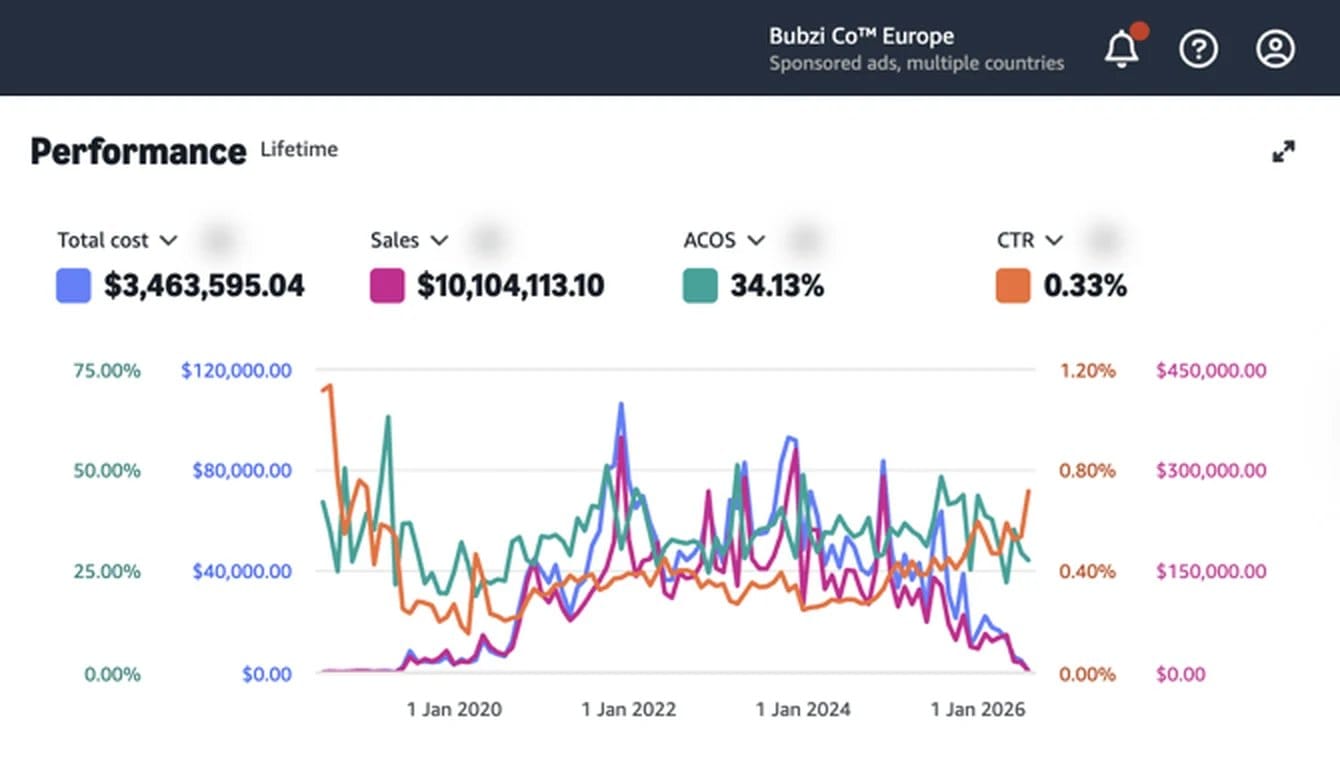Open the CTR metric dropdown
This screenshot has width=1340, height=776.
1029,240
